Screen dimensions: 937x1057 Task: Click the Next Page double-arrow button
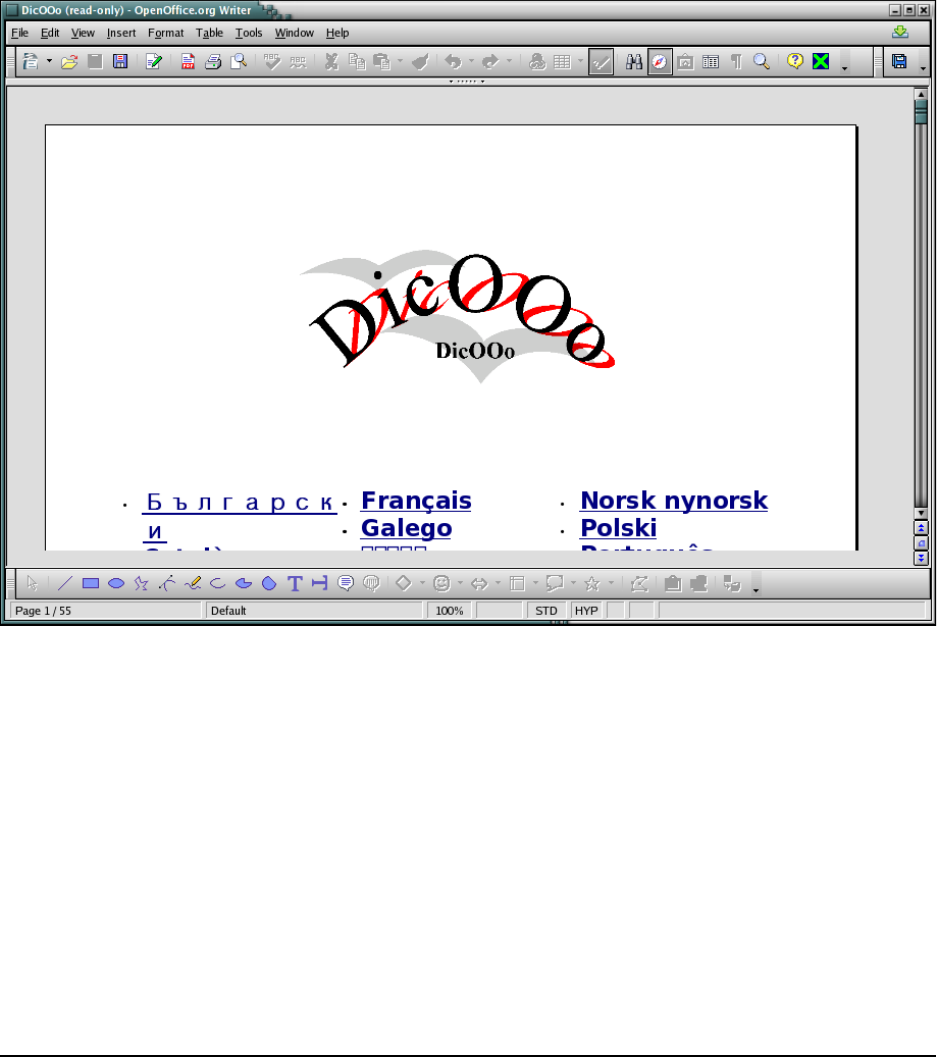[921, 559]
